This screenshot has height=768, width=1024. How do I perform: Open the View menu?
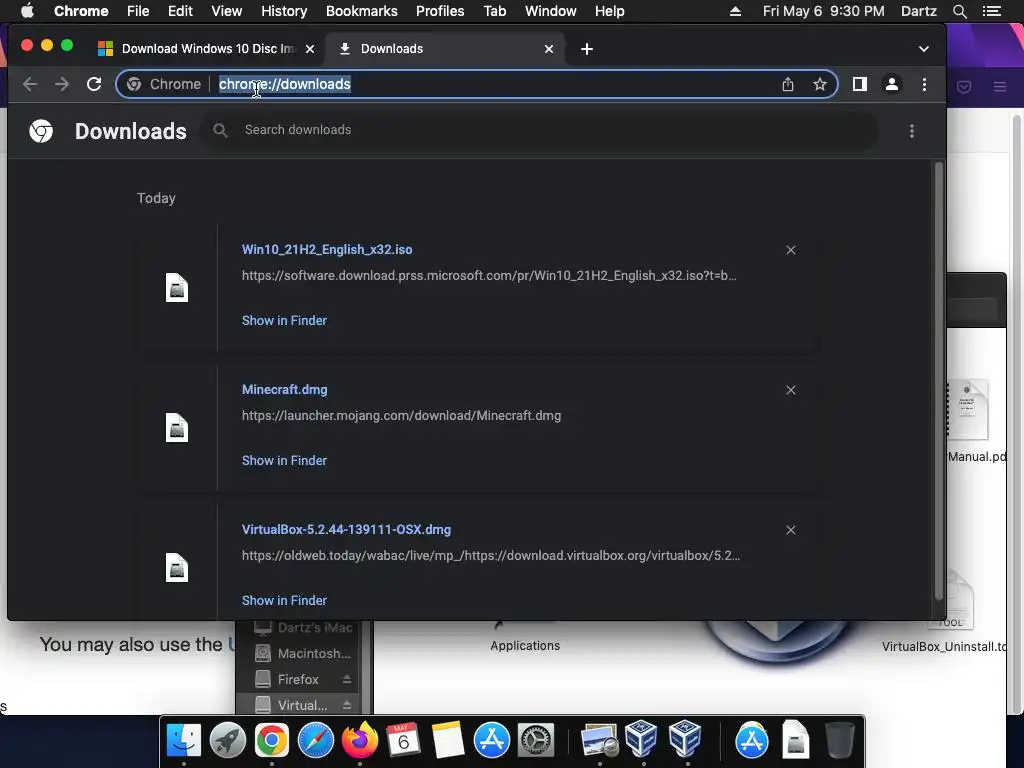click(x=227, y=11)
